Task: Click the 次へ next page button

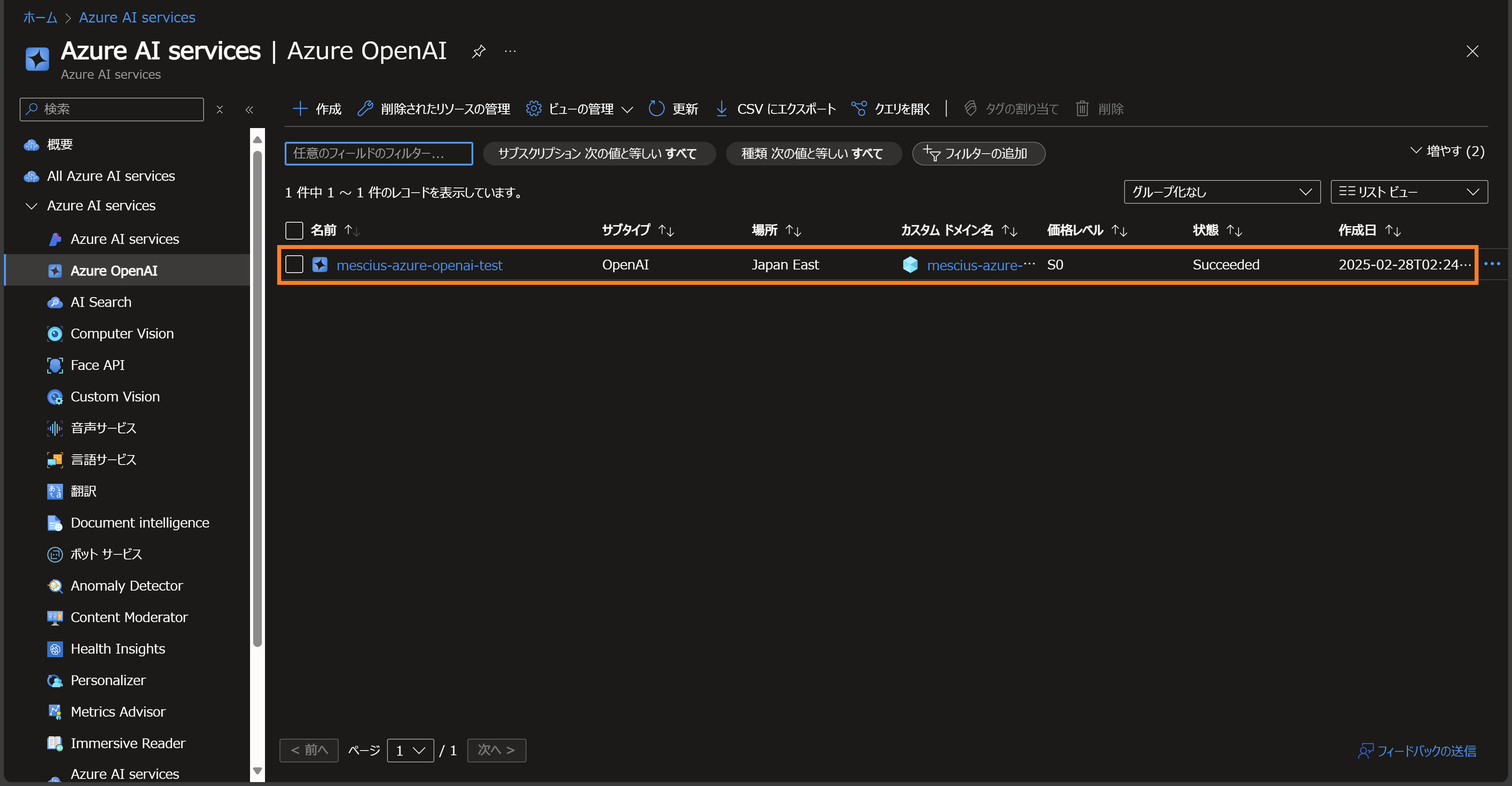Action: click(x=497, y=750)
